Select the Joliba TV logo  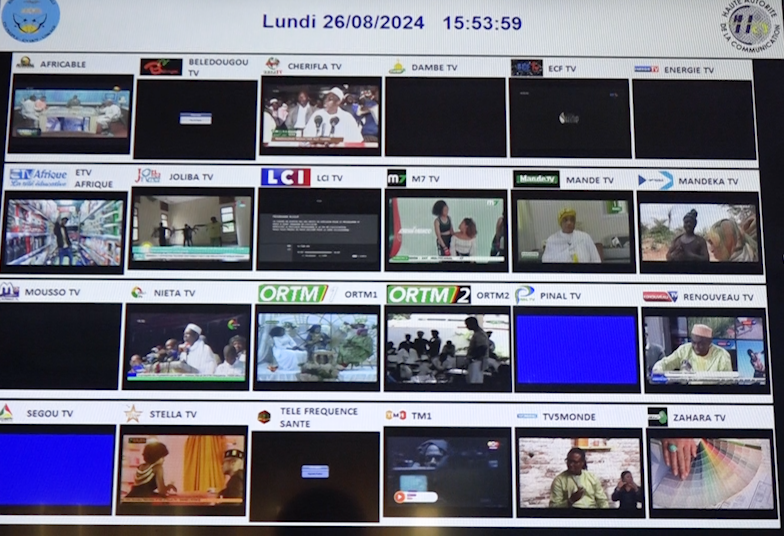(148, 176)
